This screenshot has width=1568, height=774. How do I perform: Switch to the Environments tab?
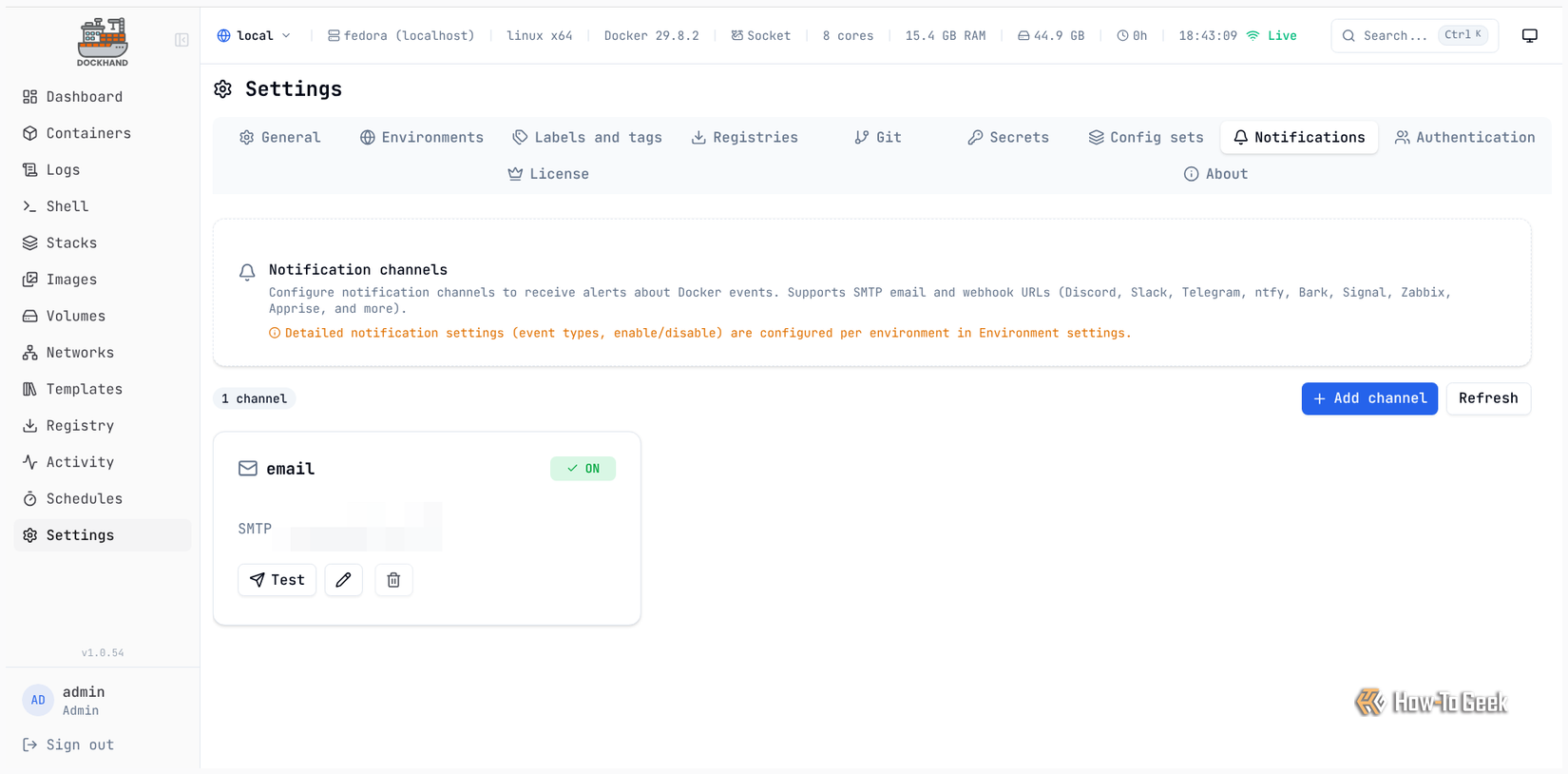[x=422, y=138]
